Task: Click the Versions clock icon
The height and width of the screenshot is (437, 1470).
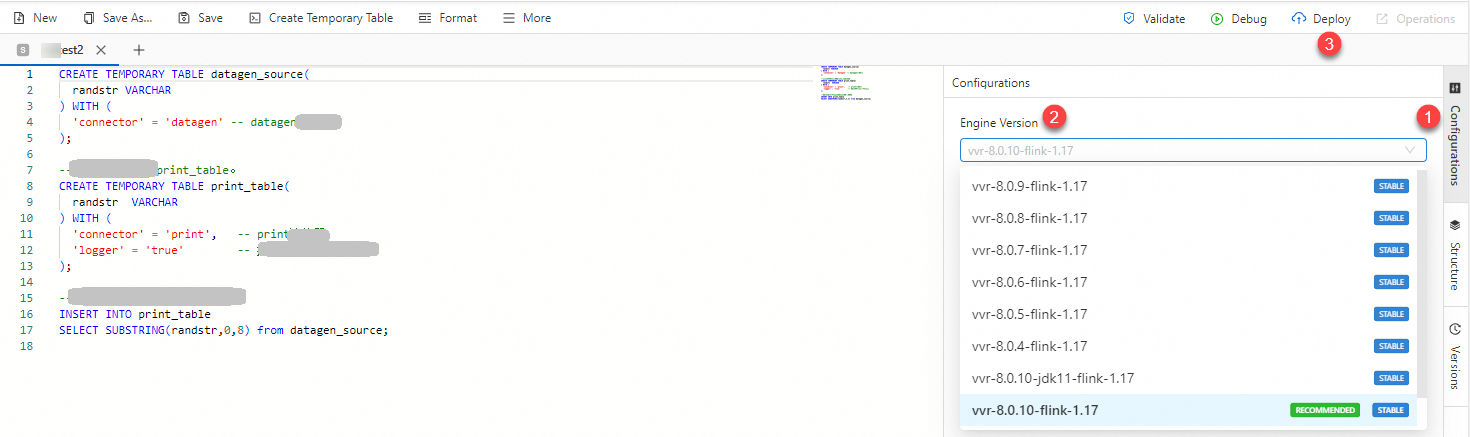Action: (1455, 330)
